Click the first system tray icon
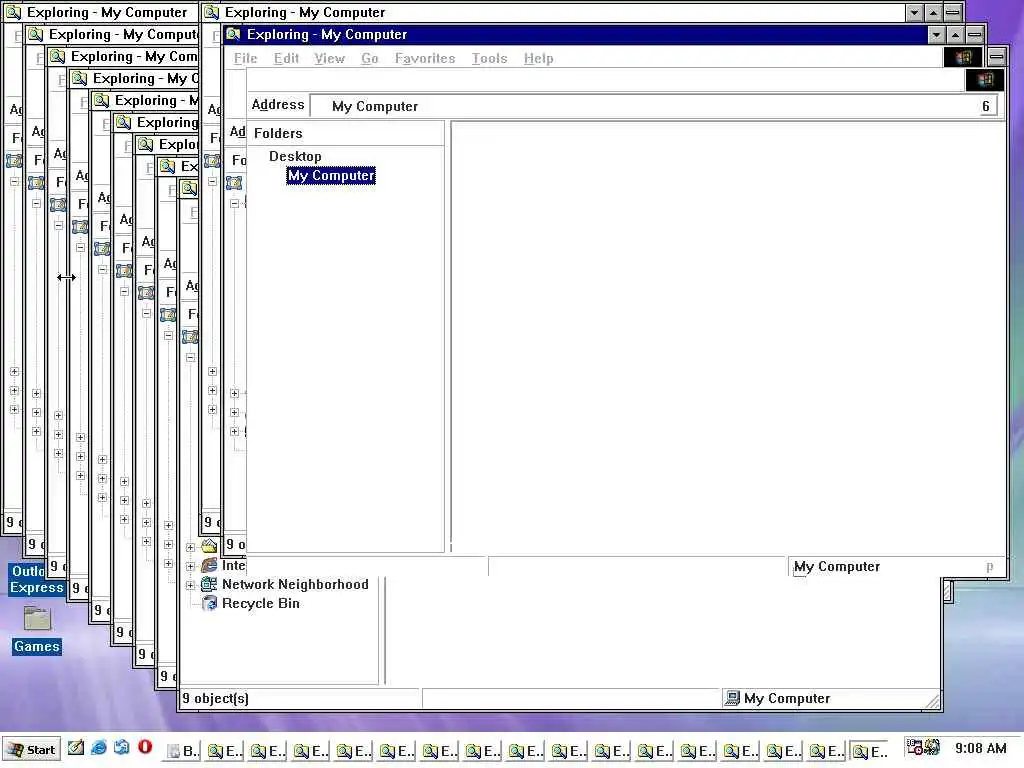This screenshot has height=768, width=1024. click(914, 747)
